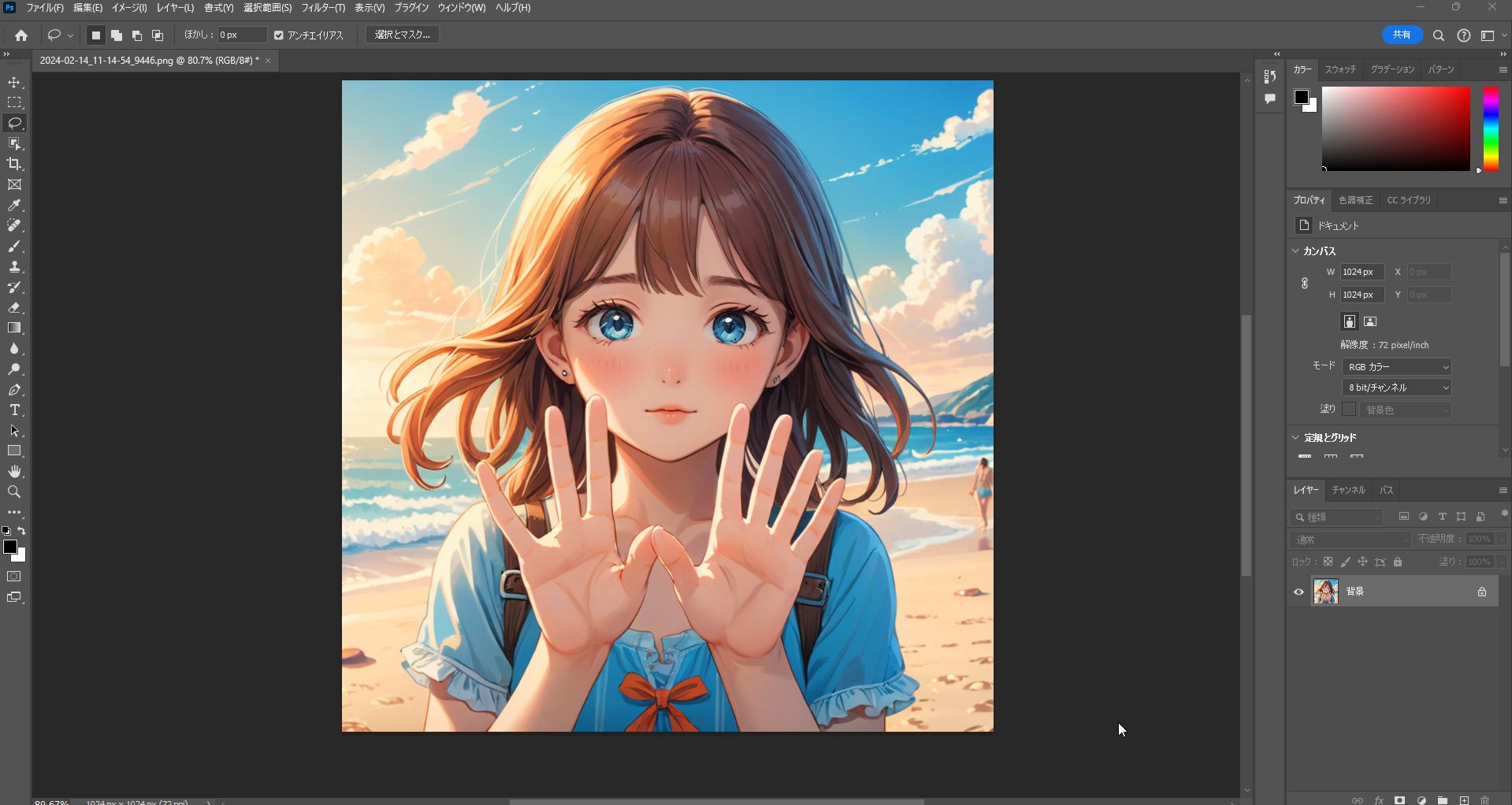
Task: Switch to the チャンネル tab
Action: coord(1348,490)
